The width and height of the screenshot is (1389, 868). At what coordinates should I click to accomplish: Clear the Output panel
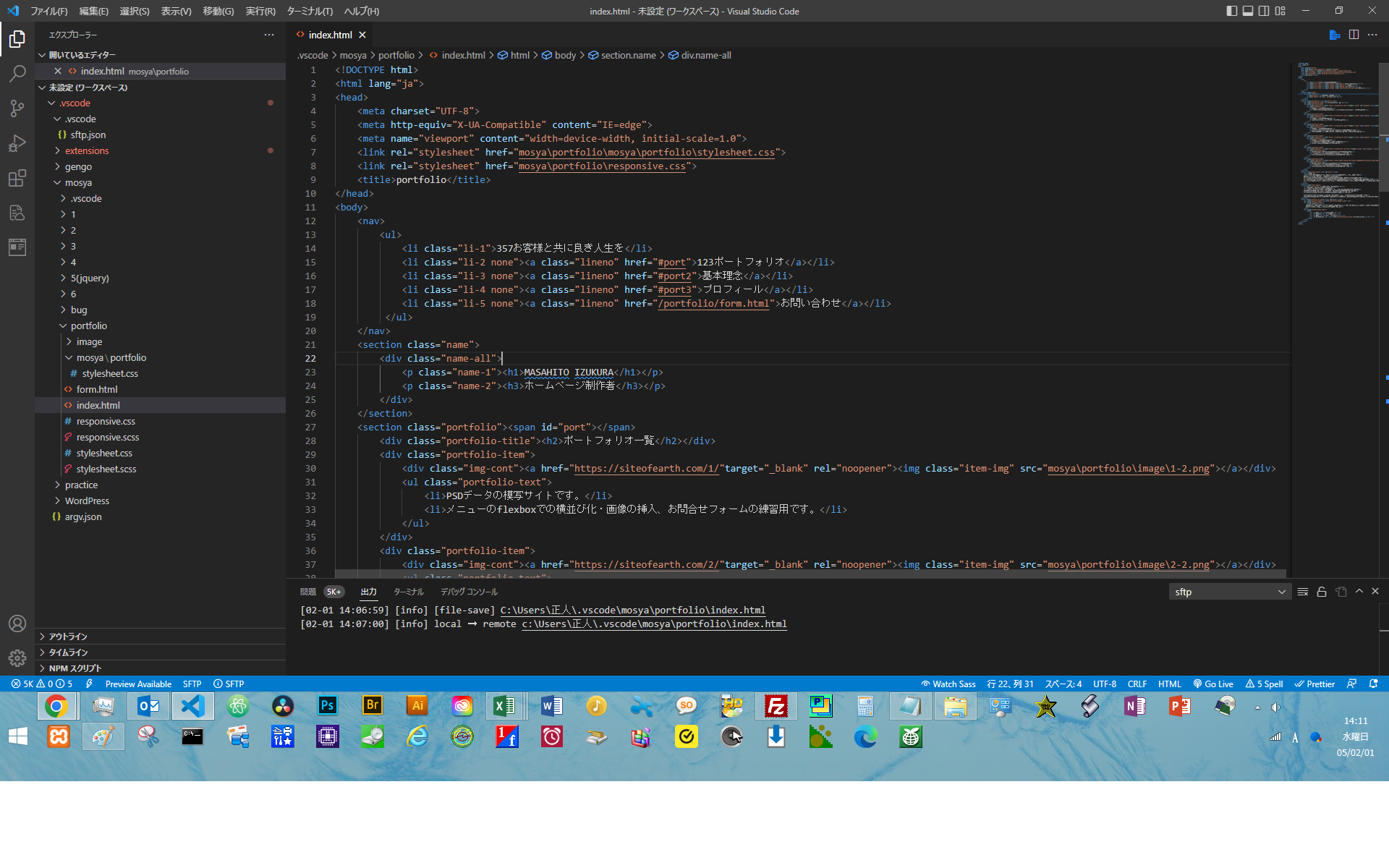click(1302, 591)
